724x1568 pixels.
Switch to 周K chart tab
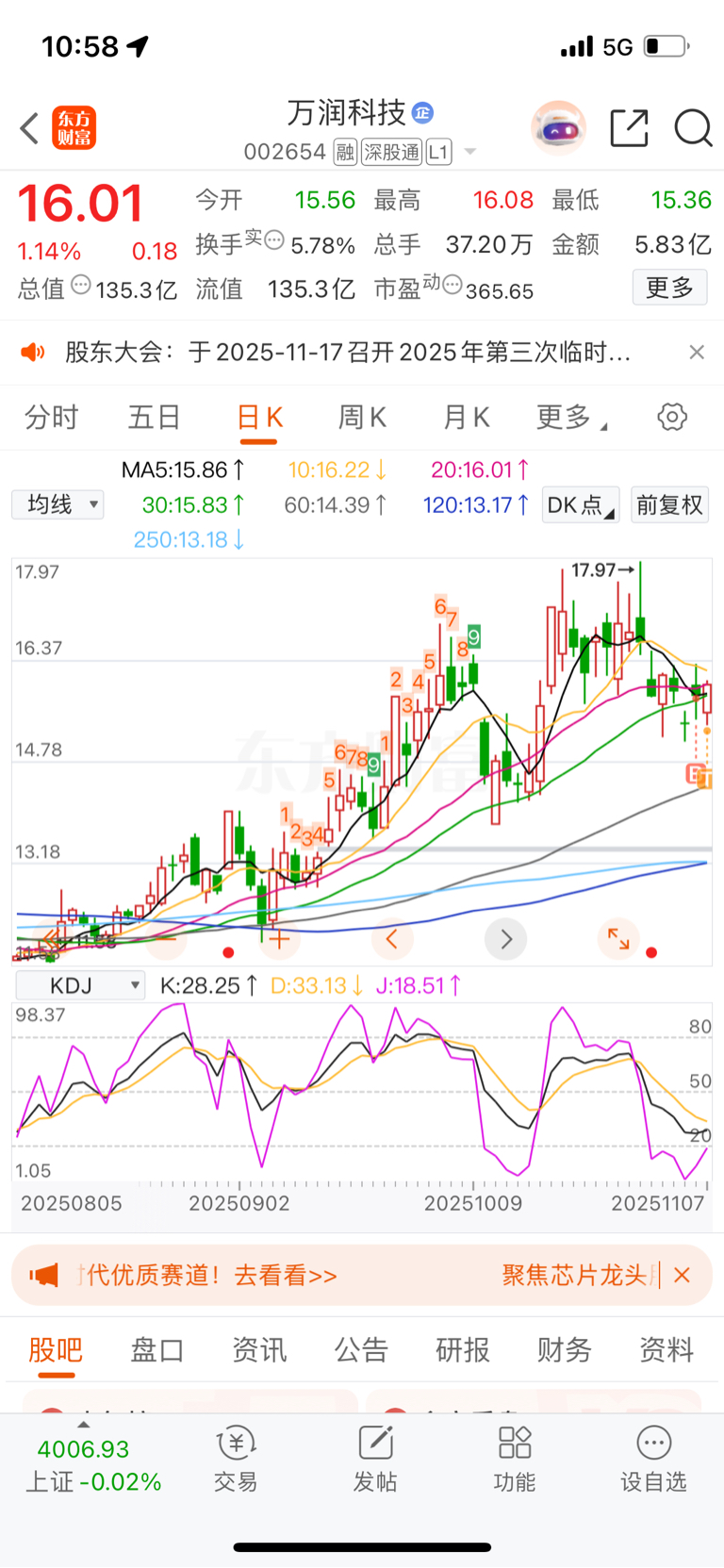coord(362,417)
